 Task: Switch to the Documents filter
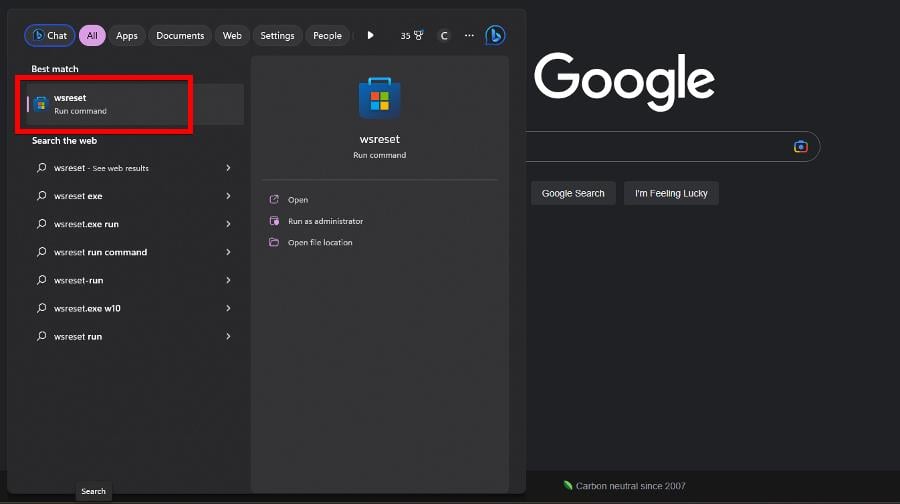pos(180,36)
